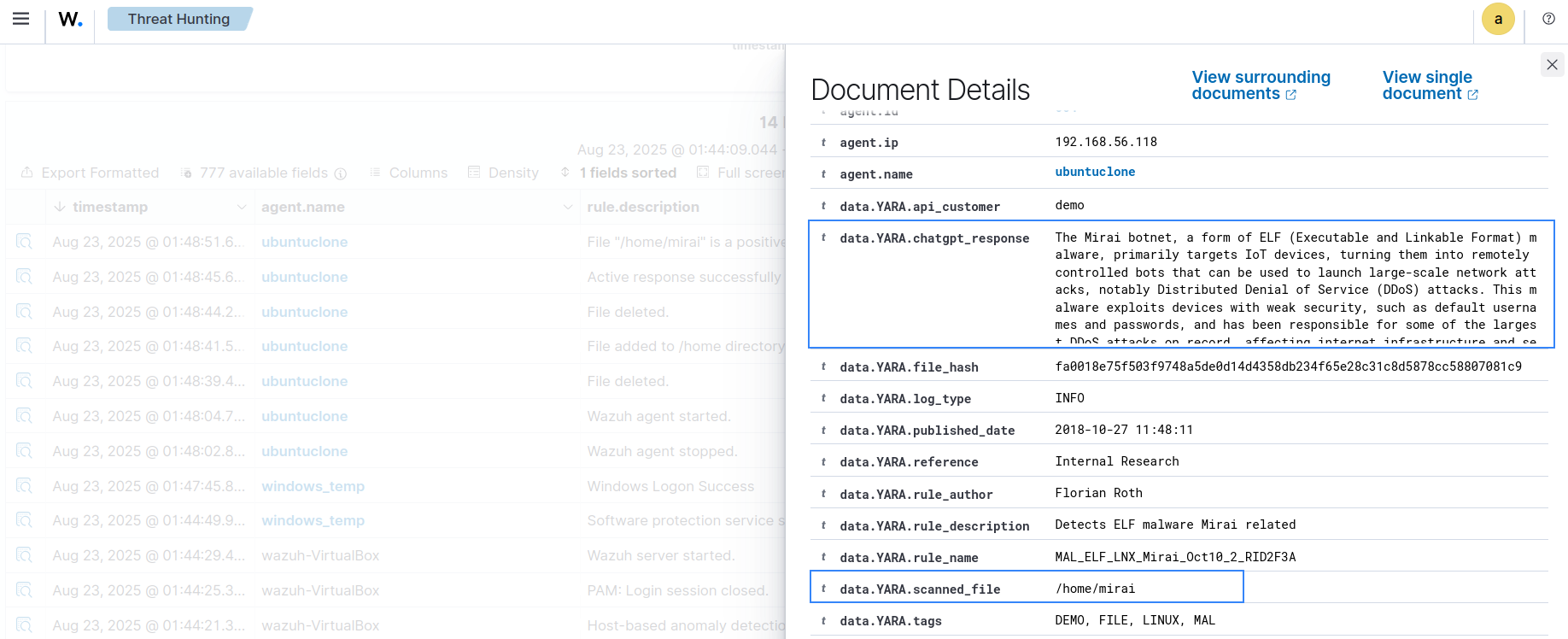Expand the timestamp column header dropdown
1568x639 pixels.
pyautogui.click(x=241, y=208)
